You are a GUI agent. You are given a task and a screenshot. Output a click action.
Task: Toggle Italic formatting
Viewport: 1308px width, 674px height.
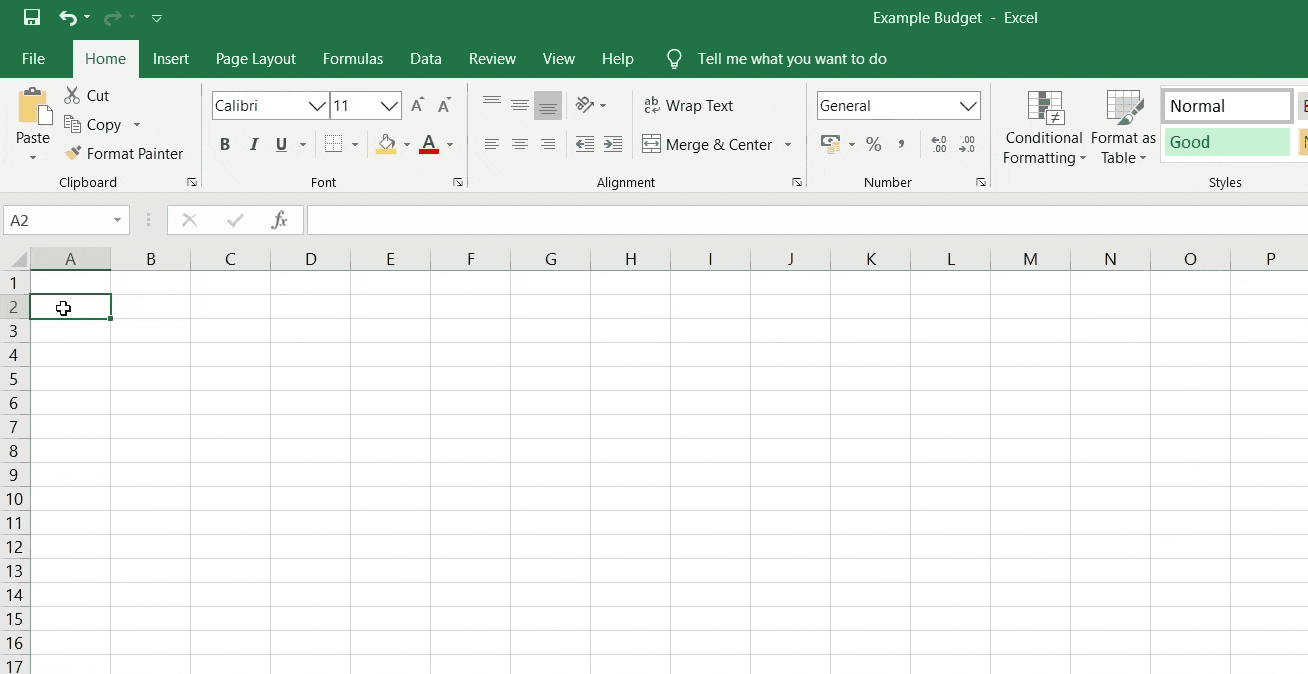click(254, 145)
